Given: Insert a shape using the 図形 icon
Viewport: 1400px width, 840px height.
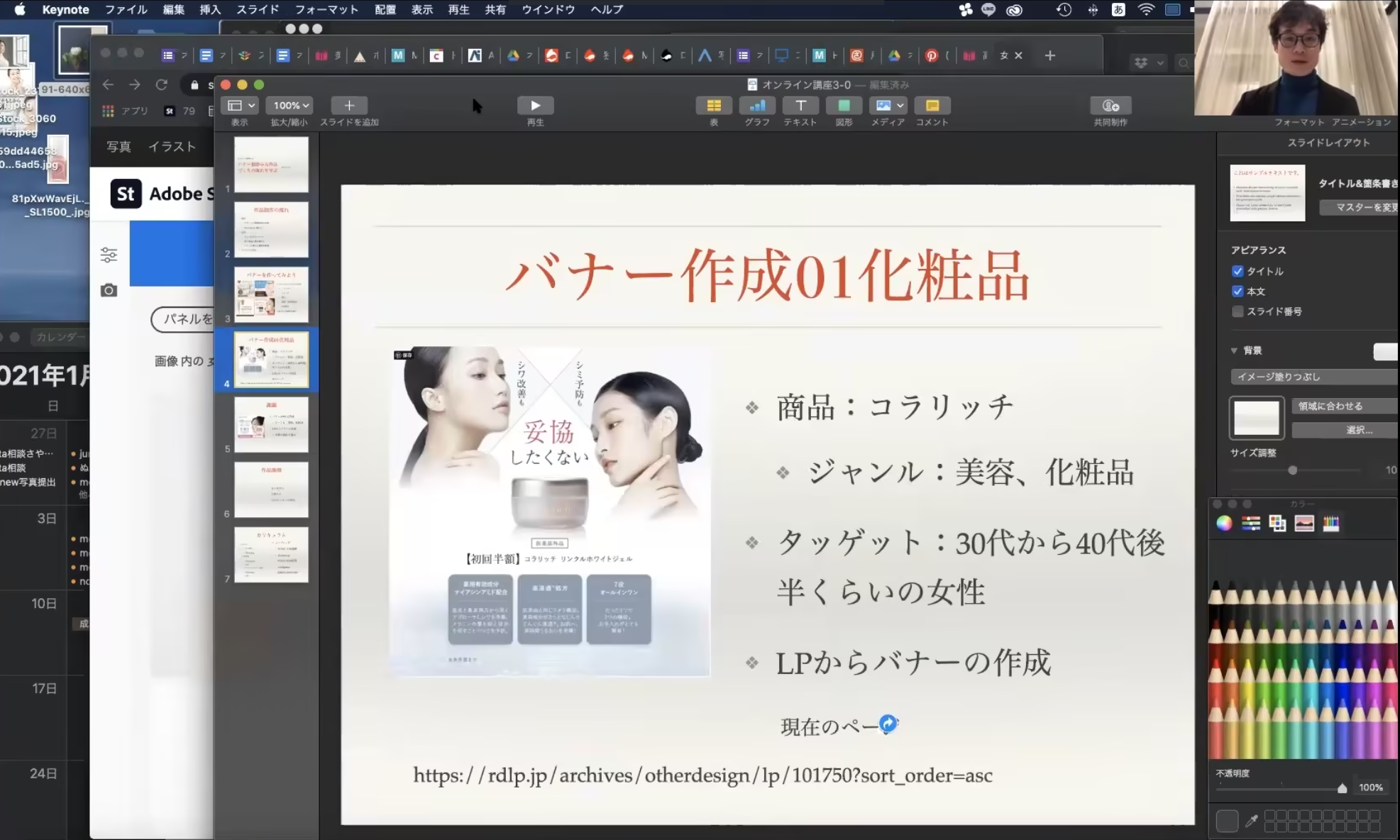Looking at the screenshot, I should click(844, 106).
